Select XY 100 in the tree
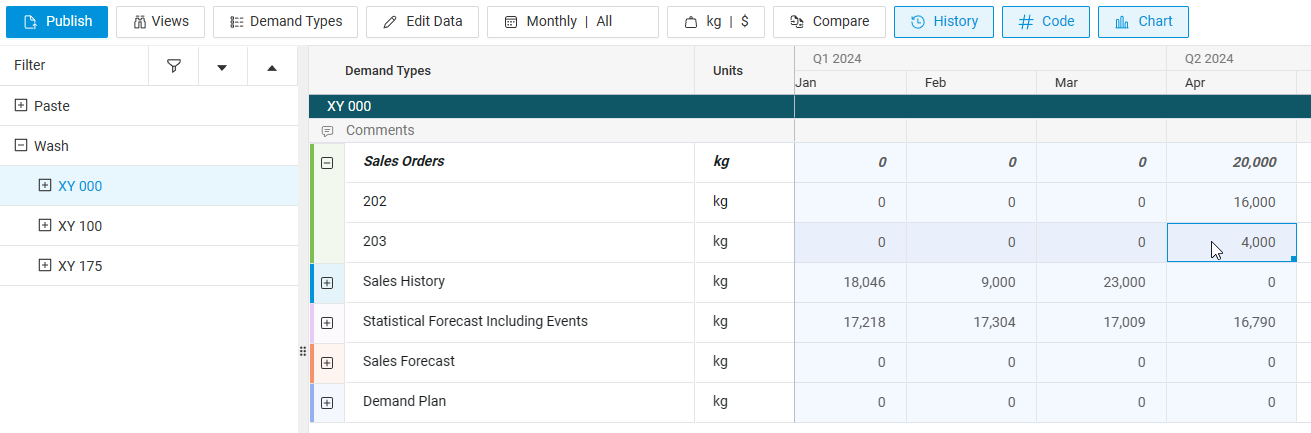Viewport: 1311px width, 433px height. (80, 226)
